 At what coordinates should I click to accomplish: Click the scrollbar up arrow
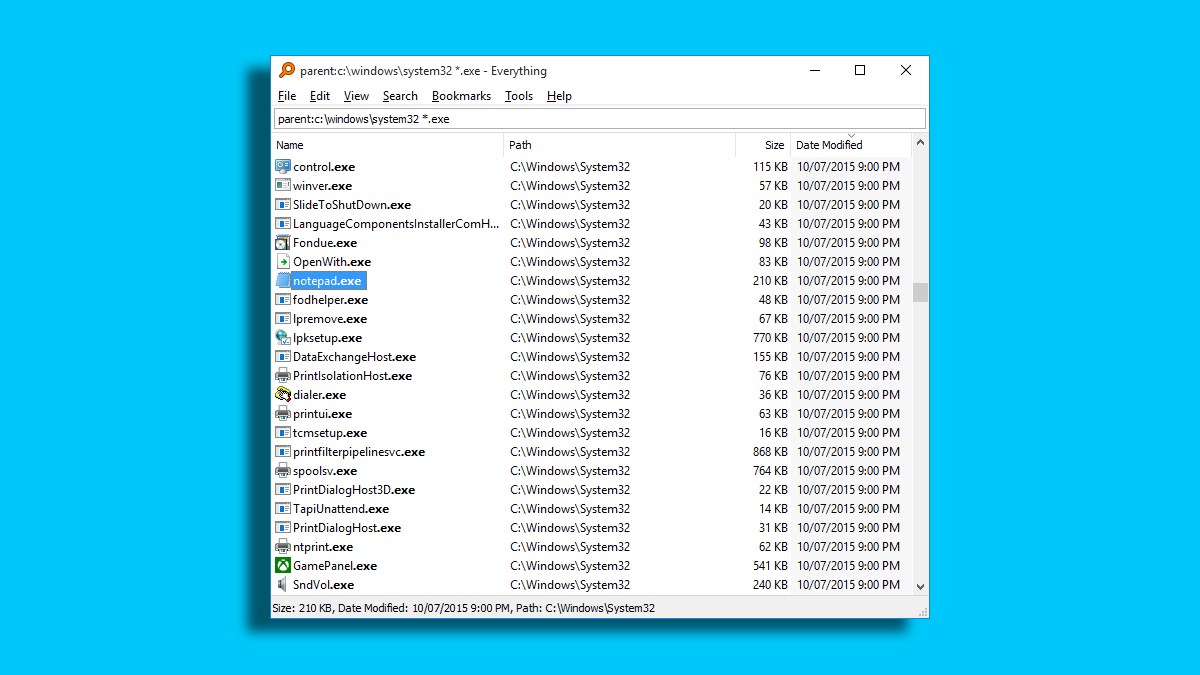pyautogui.click(x=920, y=143)
